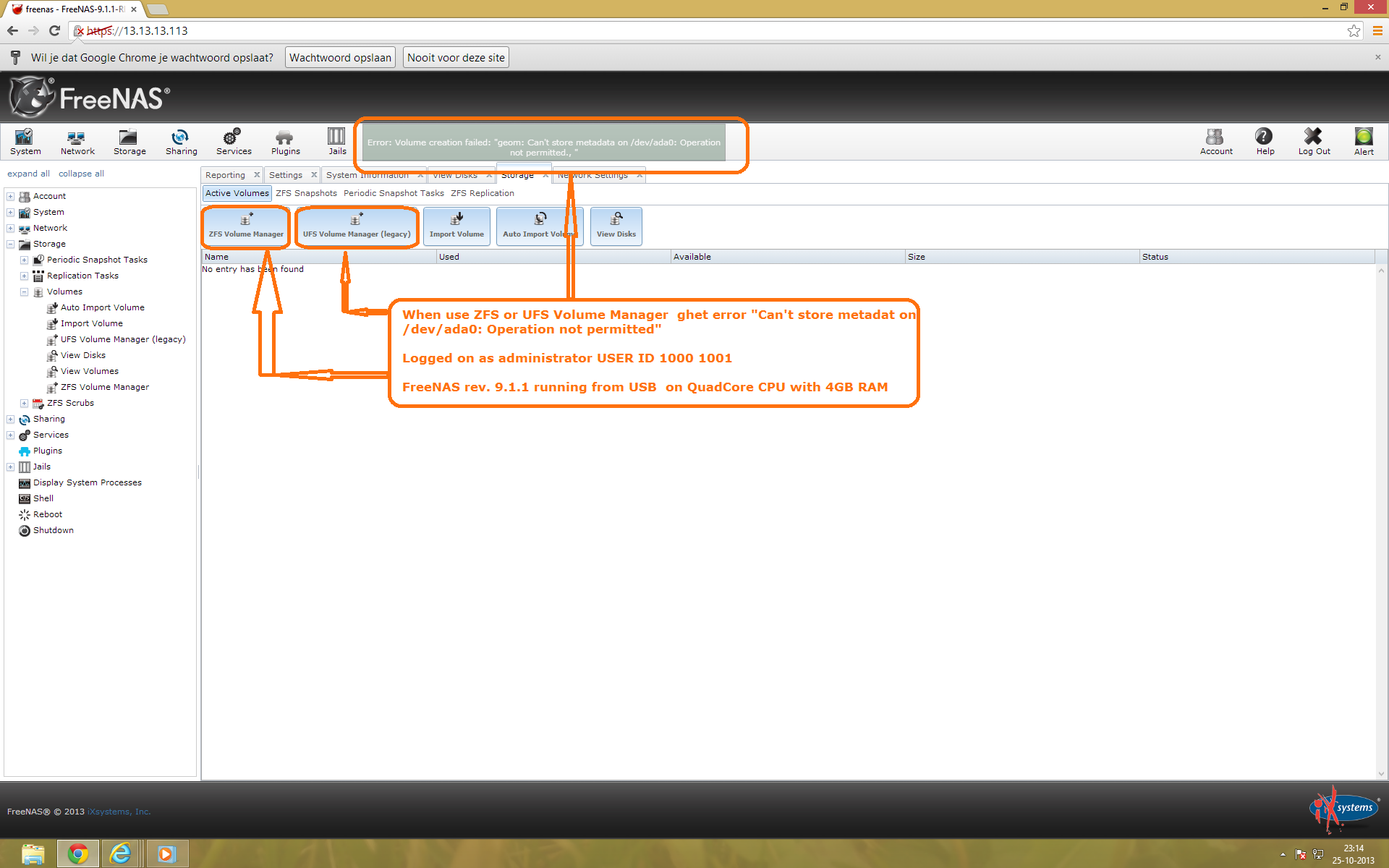This screenshot has height=868, width=1389.
Task: Open the Jails toolbar icon
Action: (337, 142)
